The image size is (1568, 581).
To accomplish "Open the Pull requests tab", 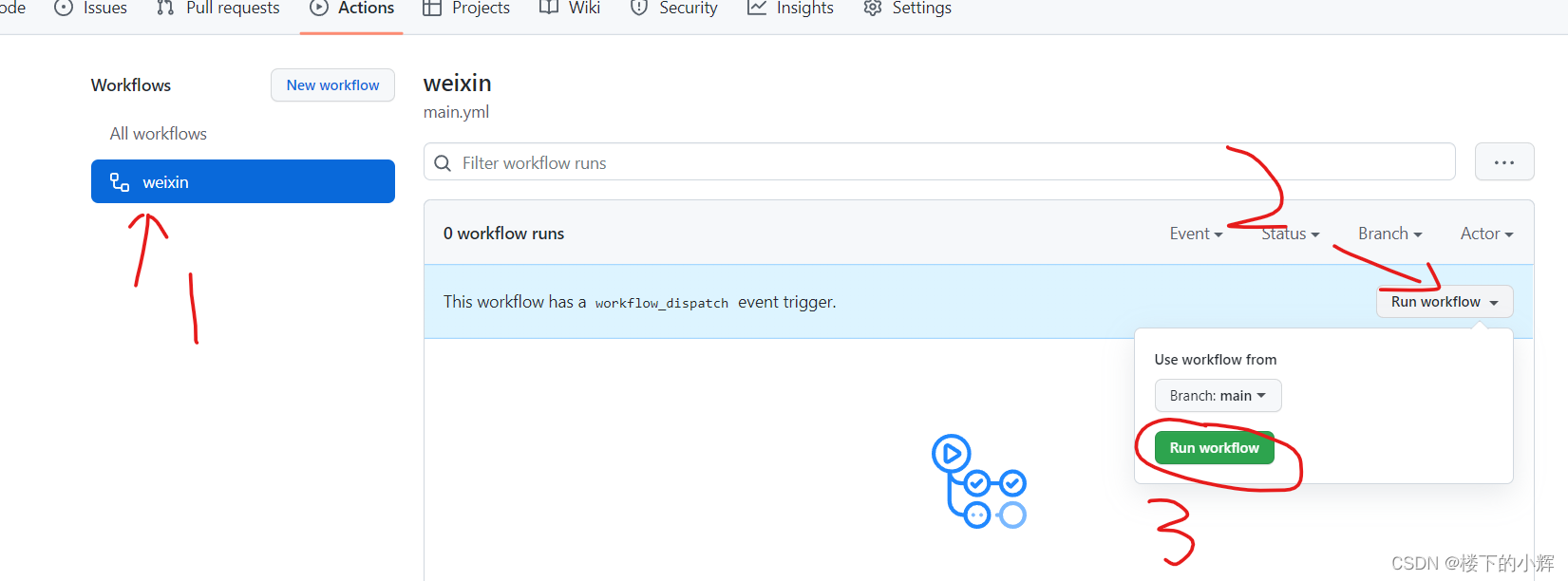I will coord(218,9).
